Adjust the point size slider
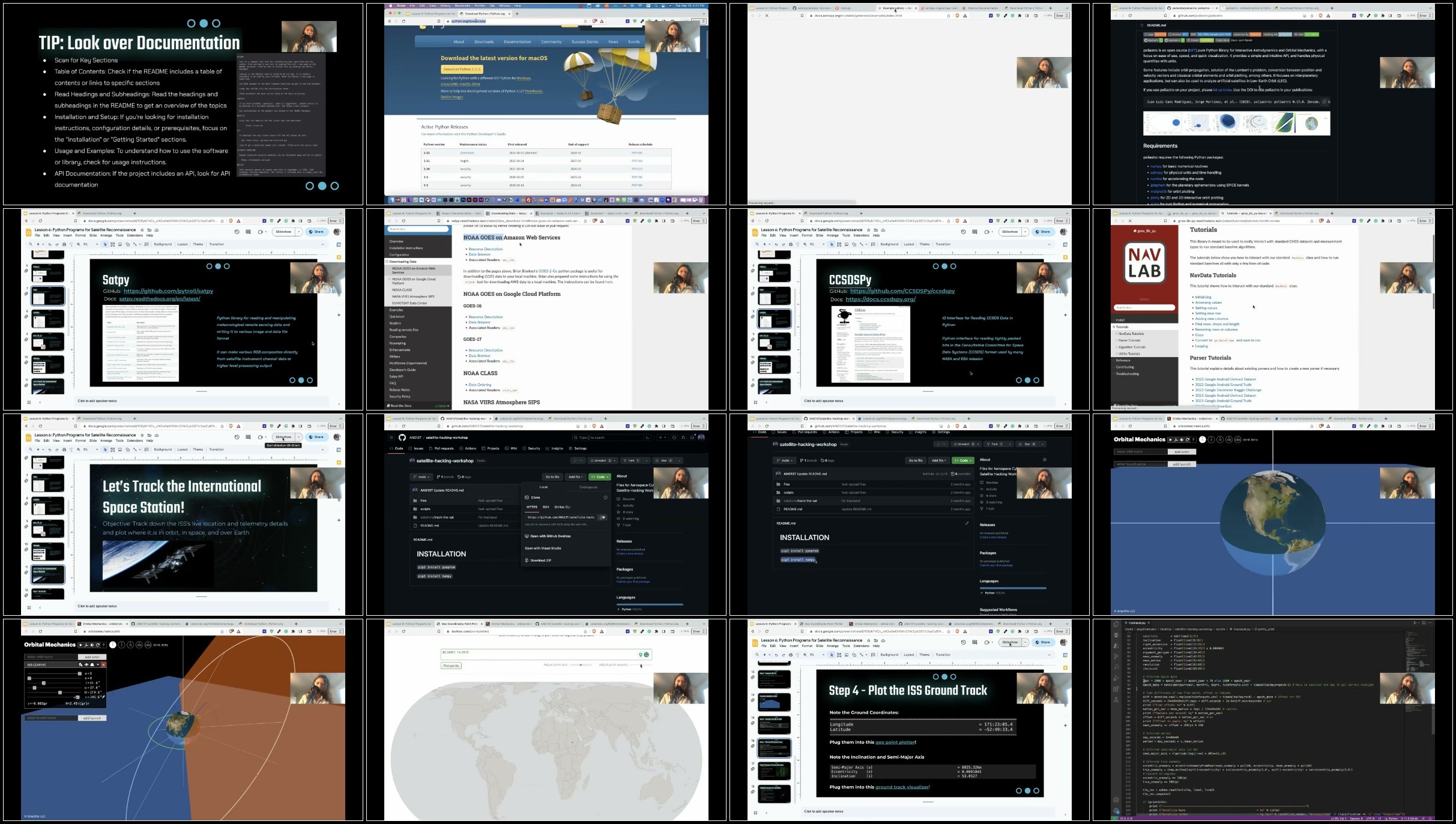 pos(581,665)
